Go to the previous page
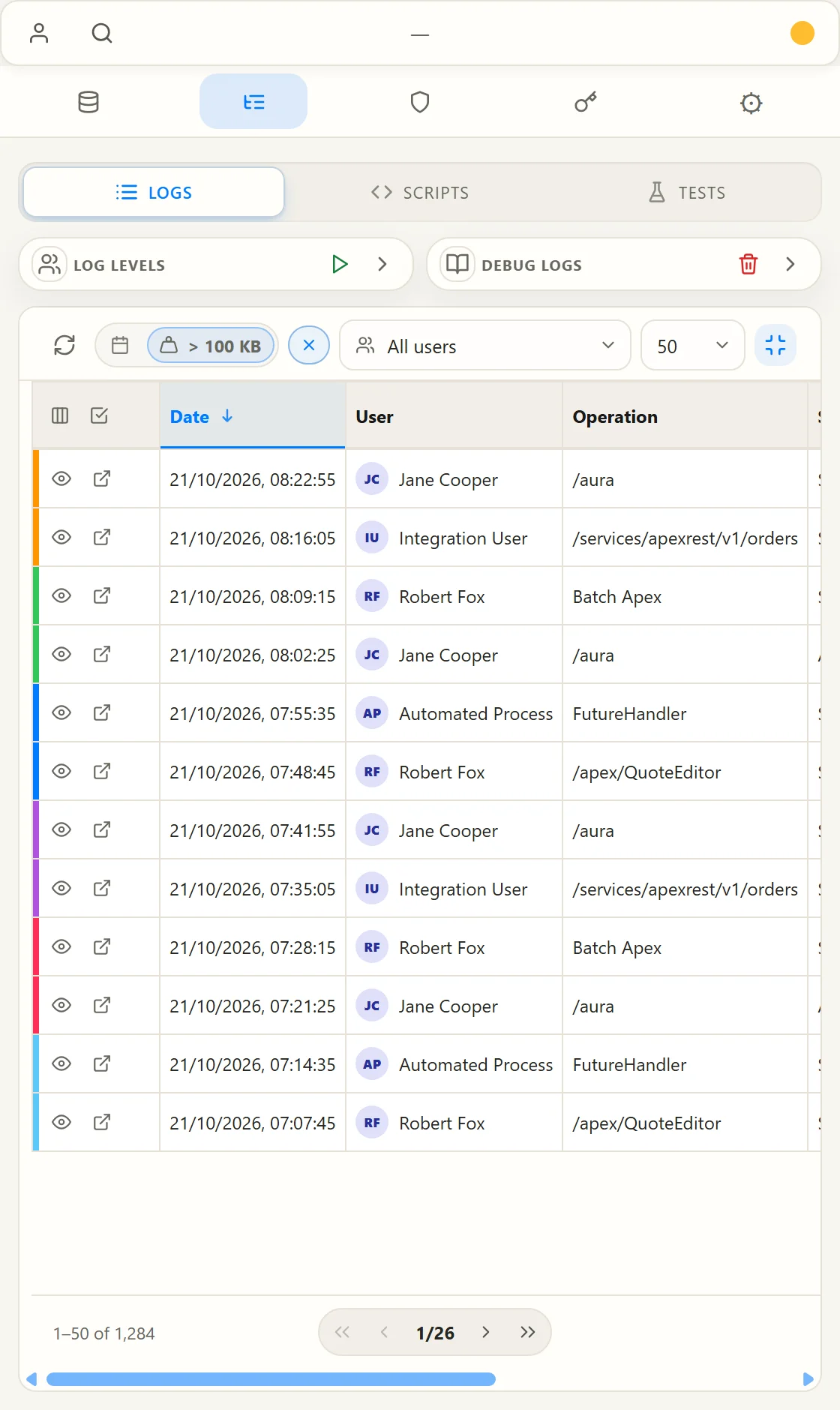The width and height of the screenshot is (840, 1410). (384, 1332)
